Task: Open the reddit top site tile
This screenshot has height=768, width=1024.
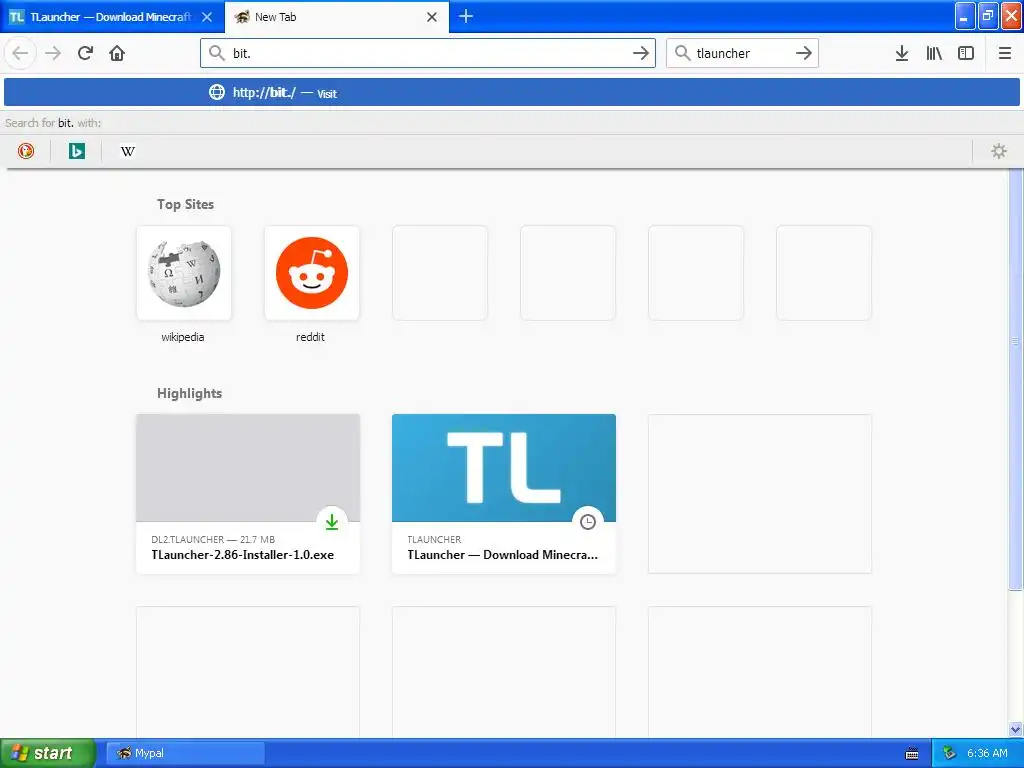Action: click(x=312, y=273)
